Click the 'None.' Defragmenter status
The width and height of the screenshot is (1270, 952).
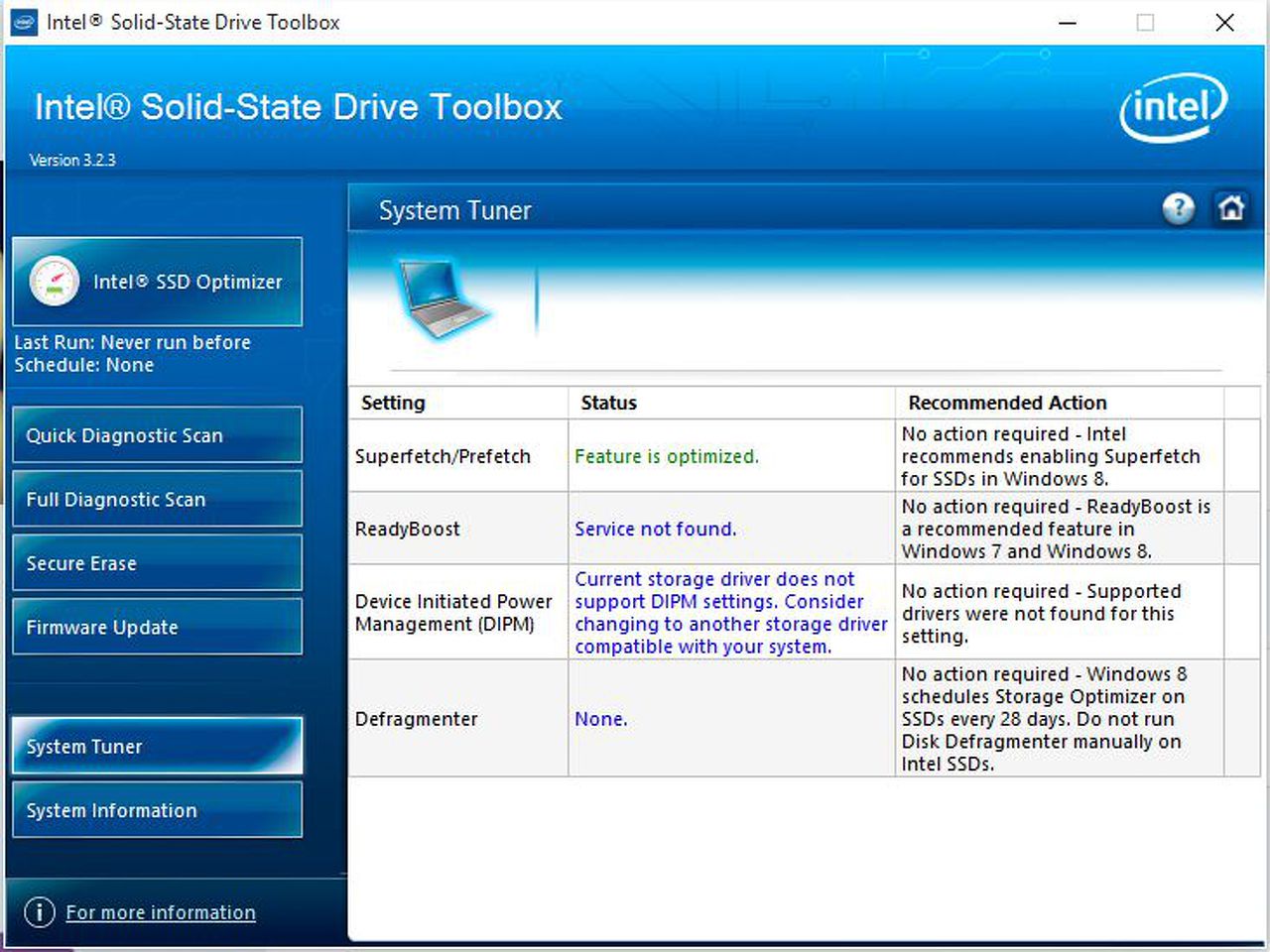601,719
